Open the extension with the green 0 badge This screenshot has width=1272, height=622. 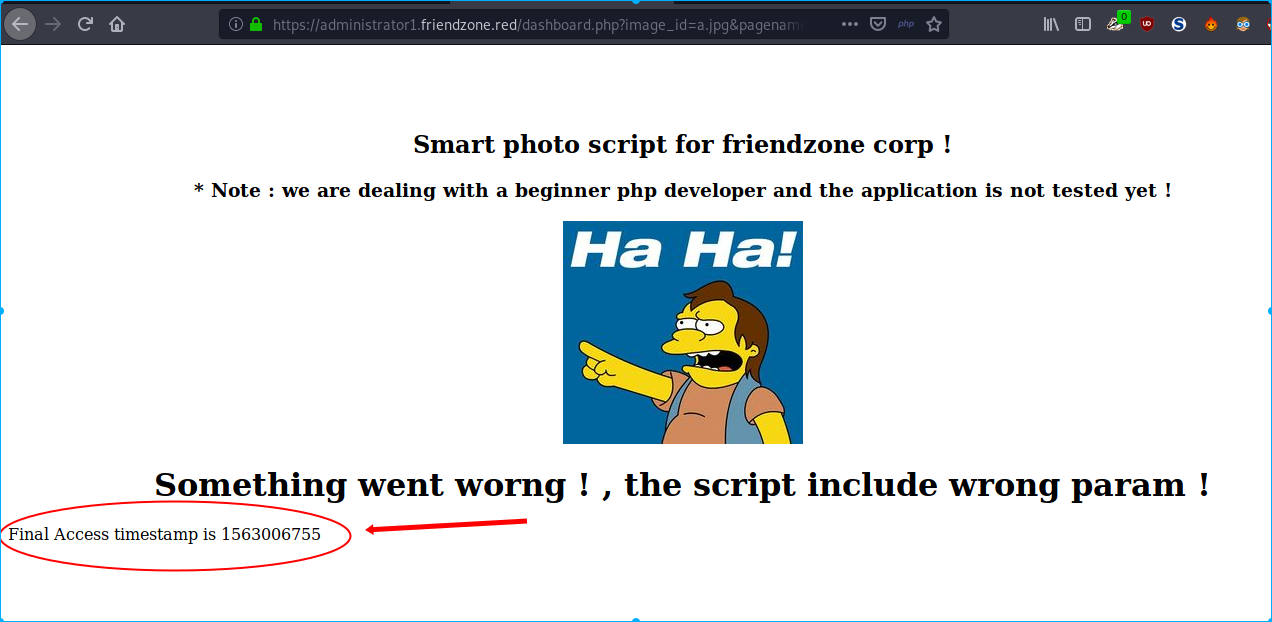(1116, 23)
